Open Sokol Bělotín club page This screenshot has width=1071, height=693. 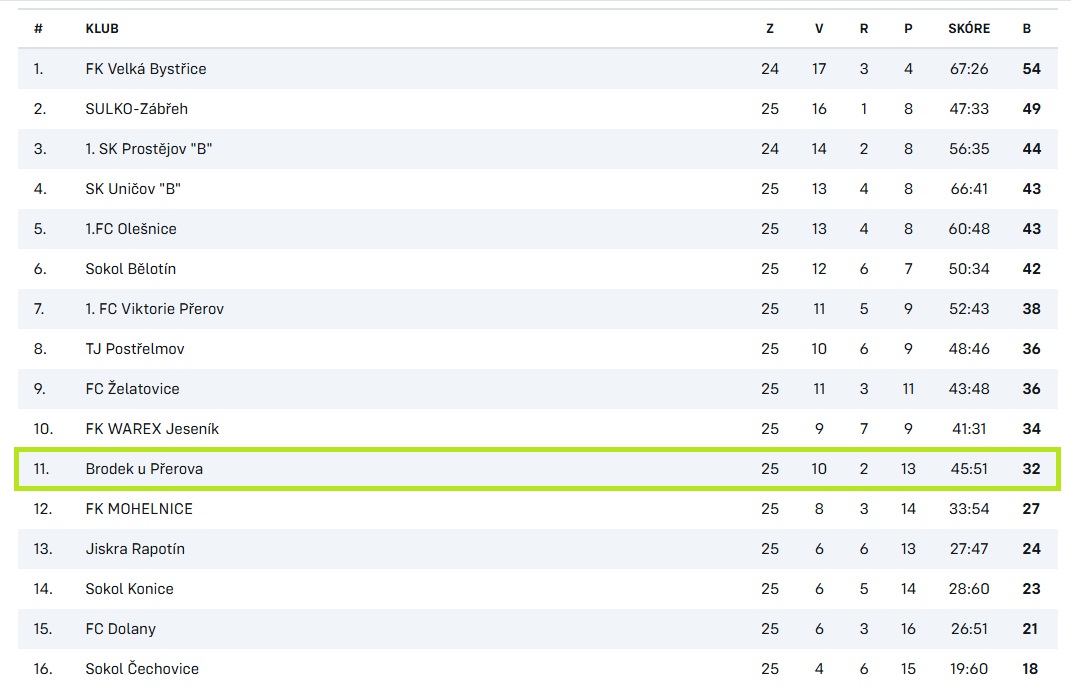(x=130, y=269)
